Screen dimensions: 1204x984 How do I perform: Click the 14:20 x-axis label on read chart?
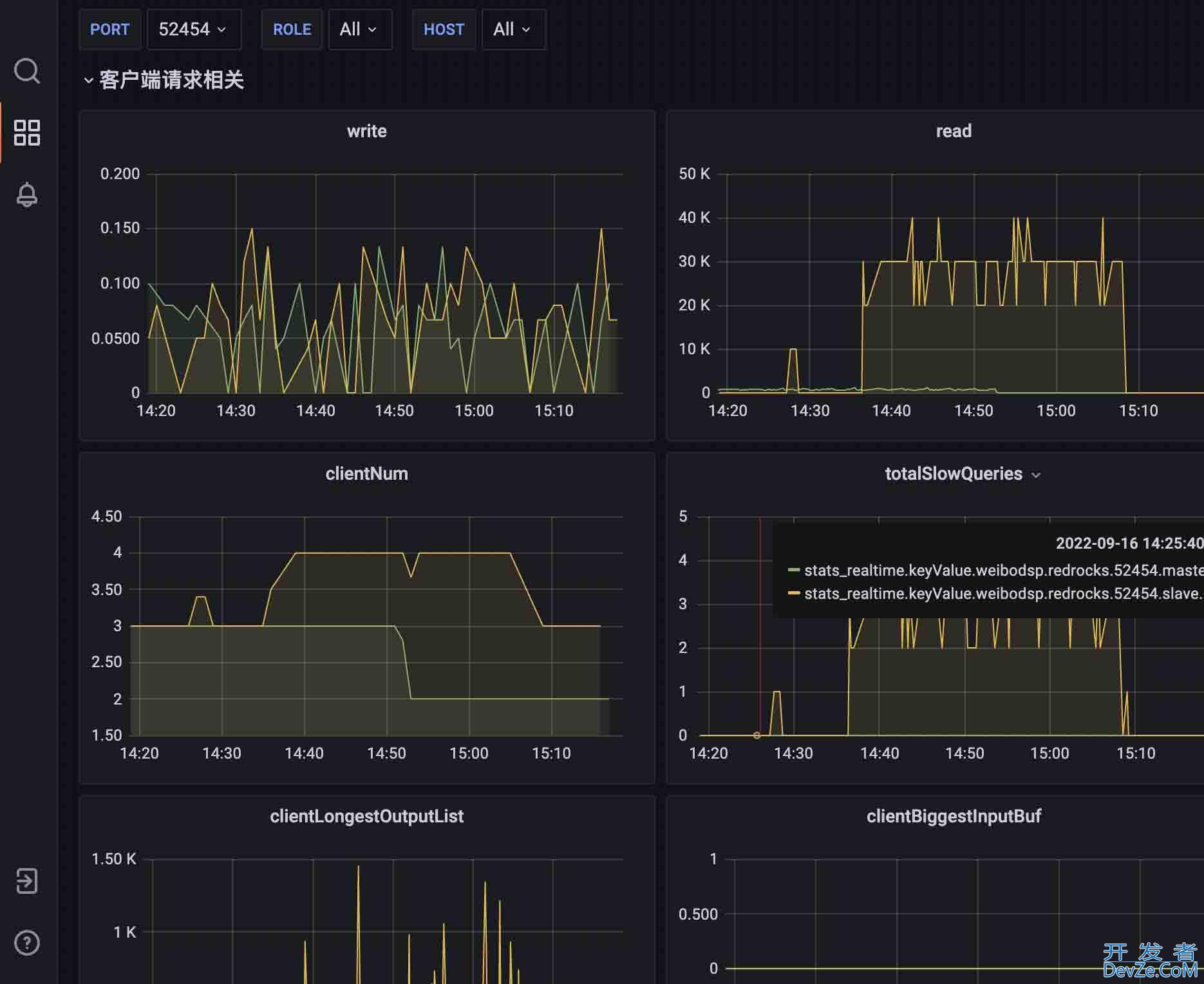[x=728, y=411]
